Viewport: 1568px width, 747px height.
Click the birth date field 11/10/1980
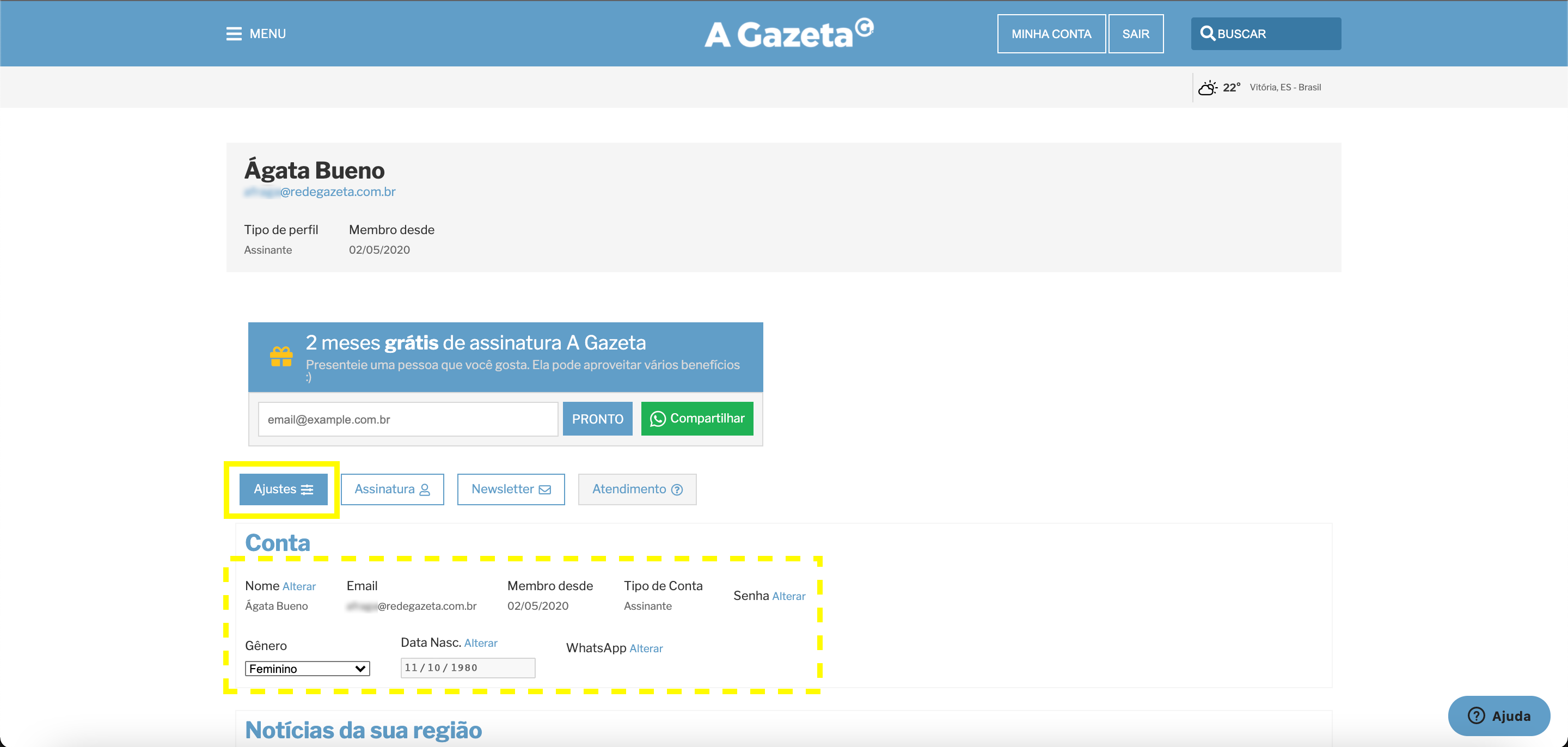click(x=468, y=668)
